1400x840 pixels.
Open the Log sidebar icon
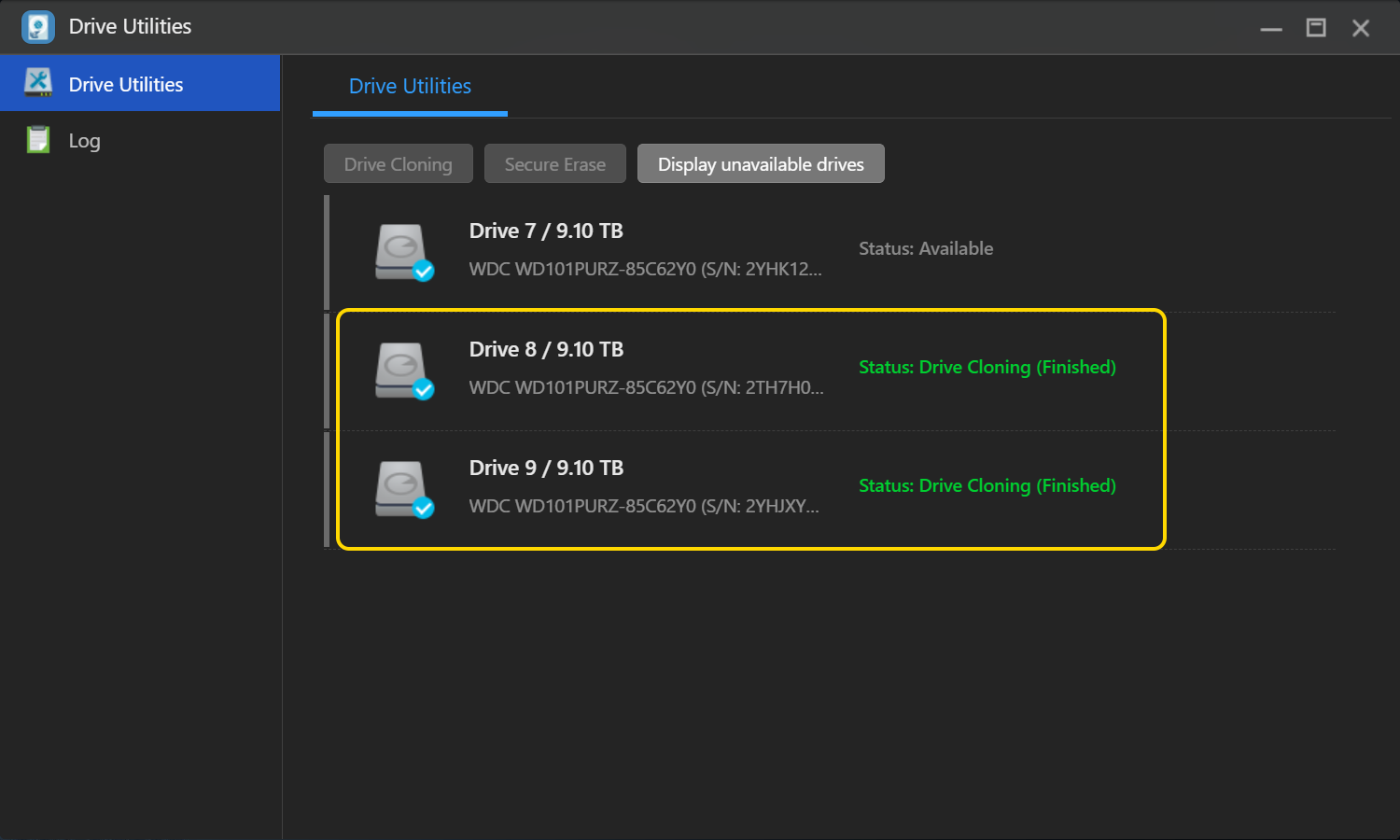(x=38, y=140)
